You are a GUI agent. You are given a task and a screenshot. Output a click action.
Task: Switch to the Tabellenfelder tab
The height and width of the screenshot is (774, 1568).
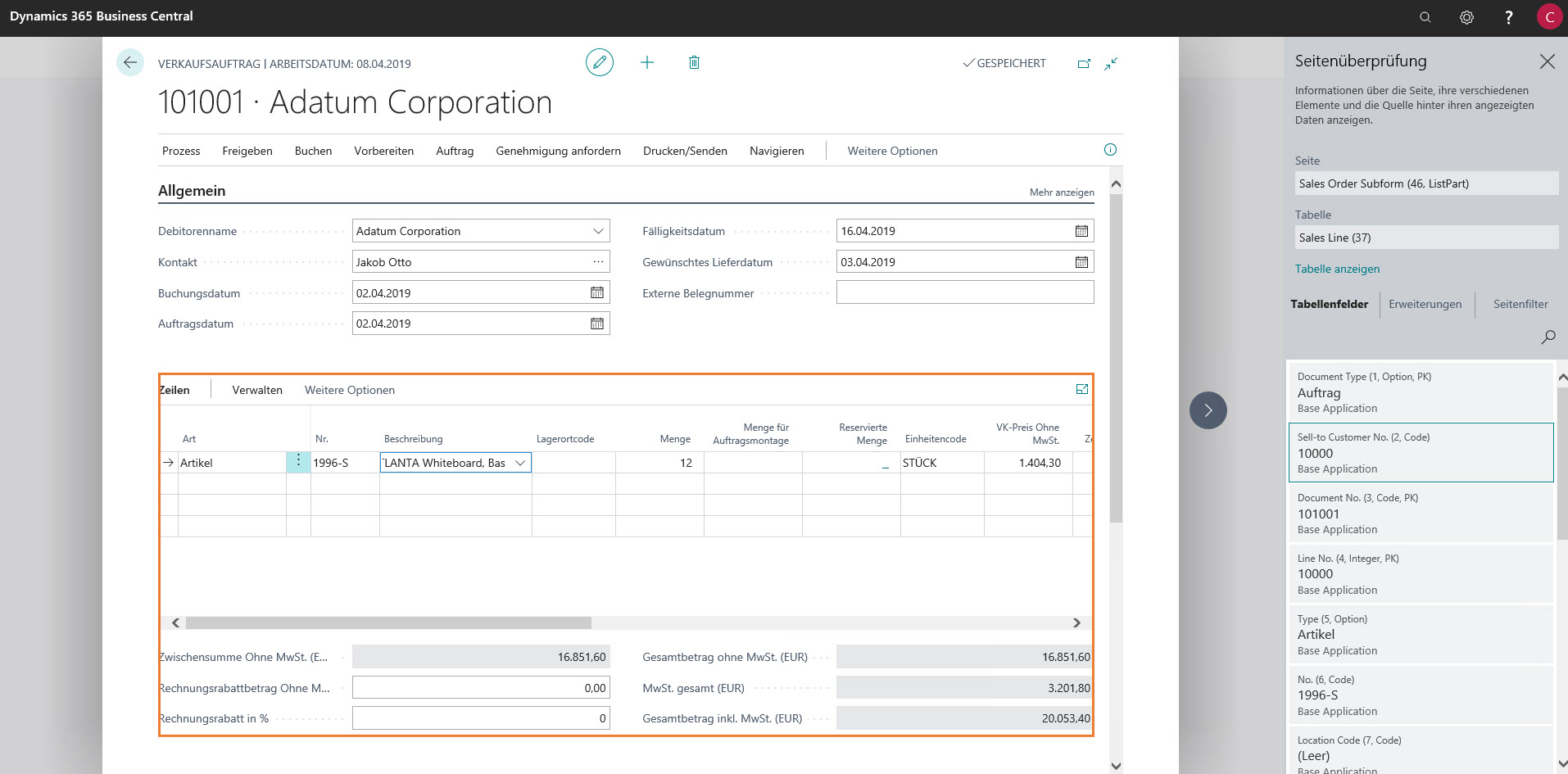tap(1329, 304)
